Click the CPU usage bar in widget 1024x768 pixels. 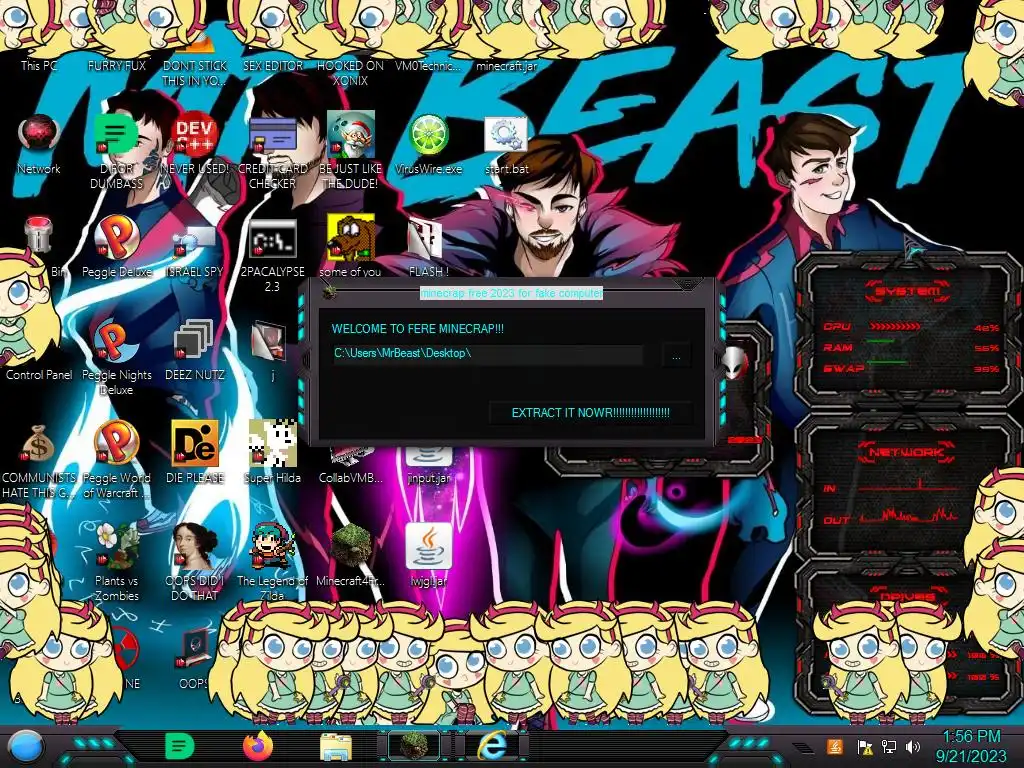pos(895,326)
